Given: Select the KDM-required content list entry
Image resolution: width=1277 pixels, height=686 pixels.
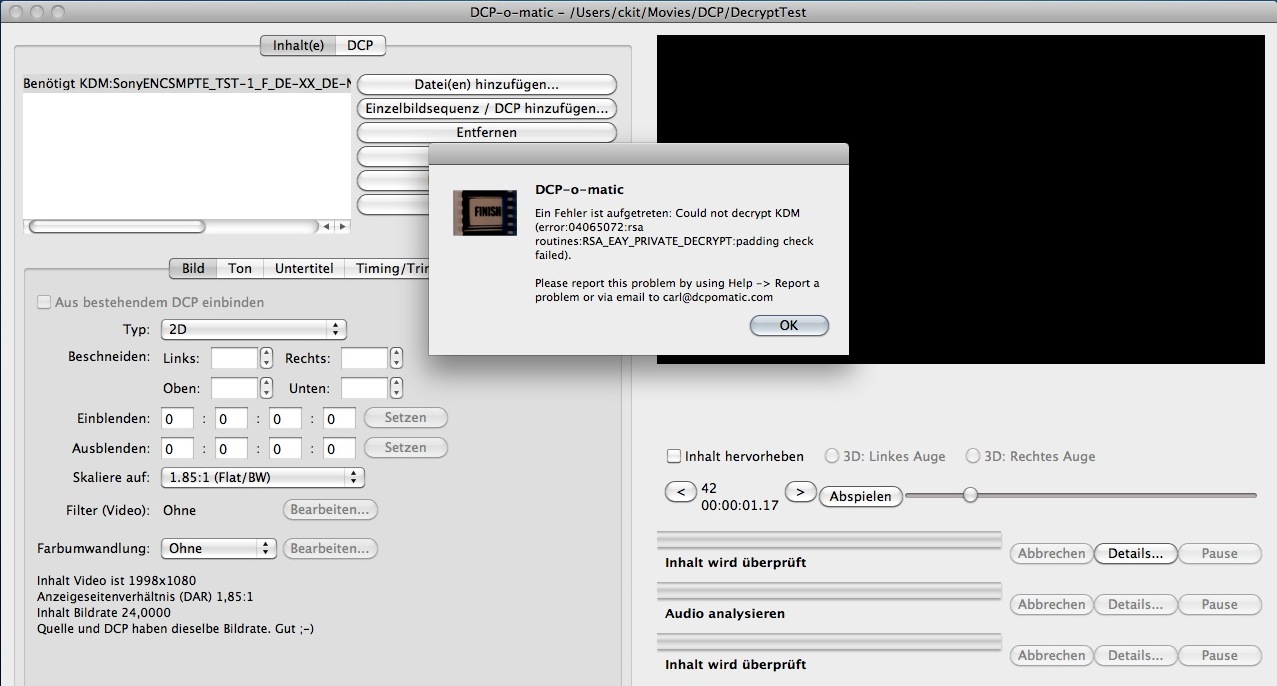Looking at the screenshot, I should pyautogui.click(x=187, y=84).
